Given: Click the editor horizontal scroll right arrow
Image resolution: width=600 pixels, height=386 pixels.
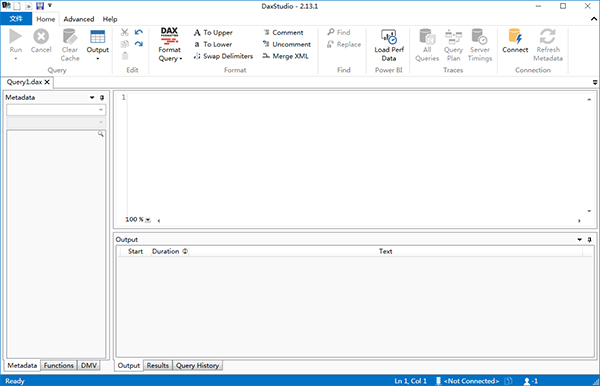Looking at the screenshot, I should [579, 221].
